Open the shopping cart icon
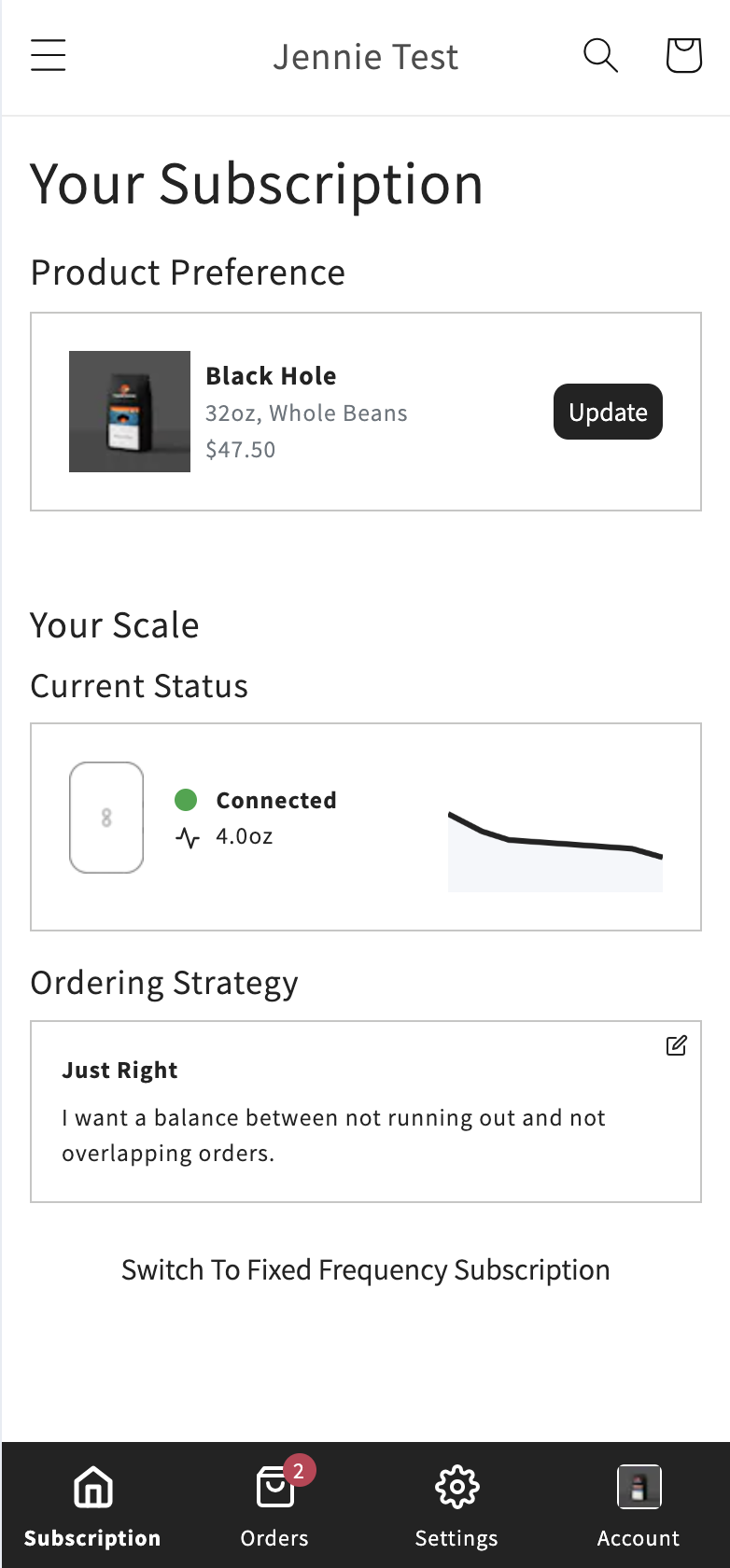The width and height of the screenshot is (730, 1568). (683, 56)
